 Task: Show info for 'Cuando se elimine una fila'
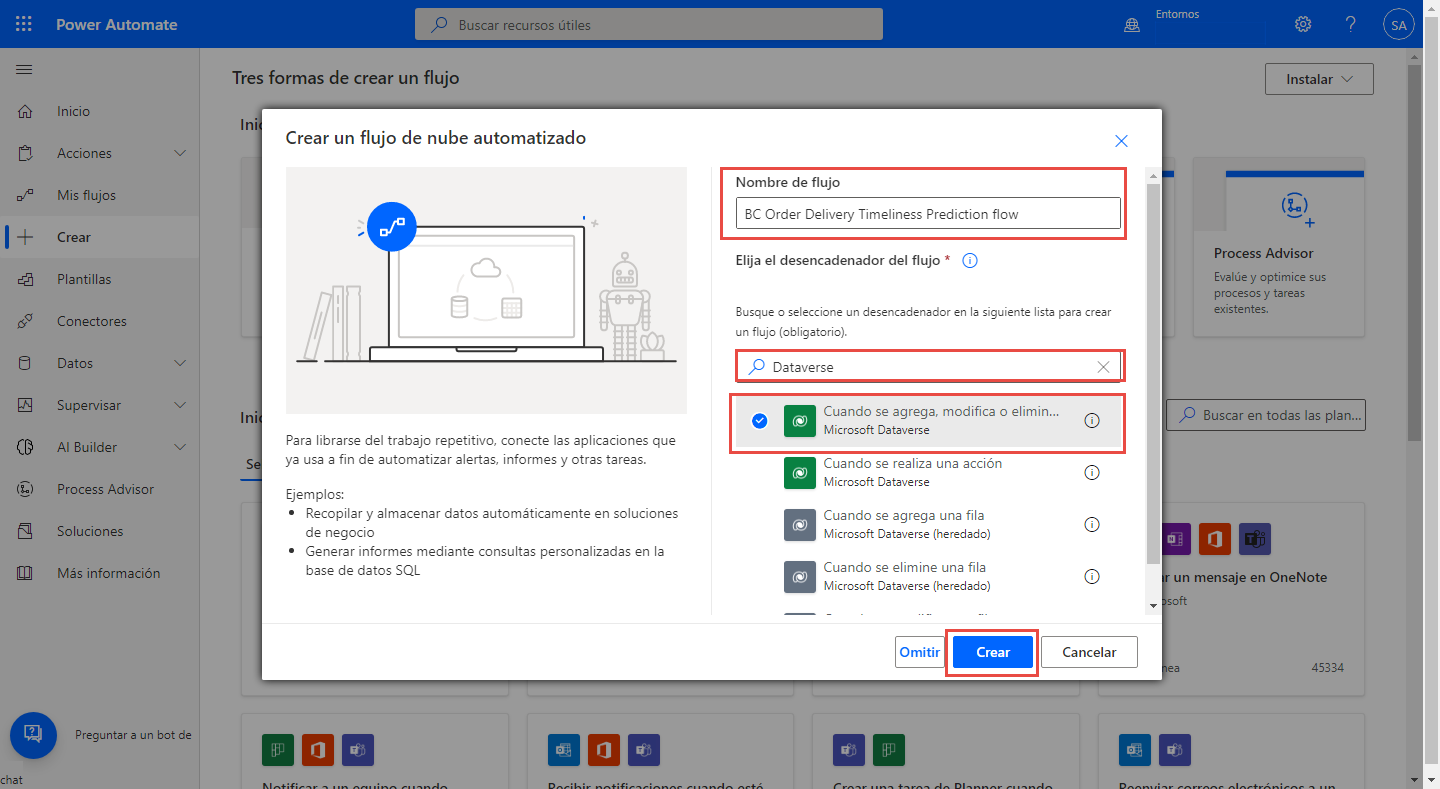coord(1092,576)
